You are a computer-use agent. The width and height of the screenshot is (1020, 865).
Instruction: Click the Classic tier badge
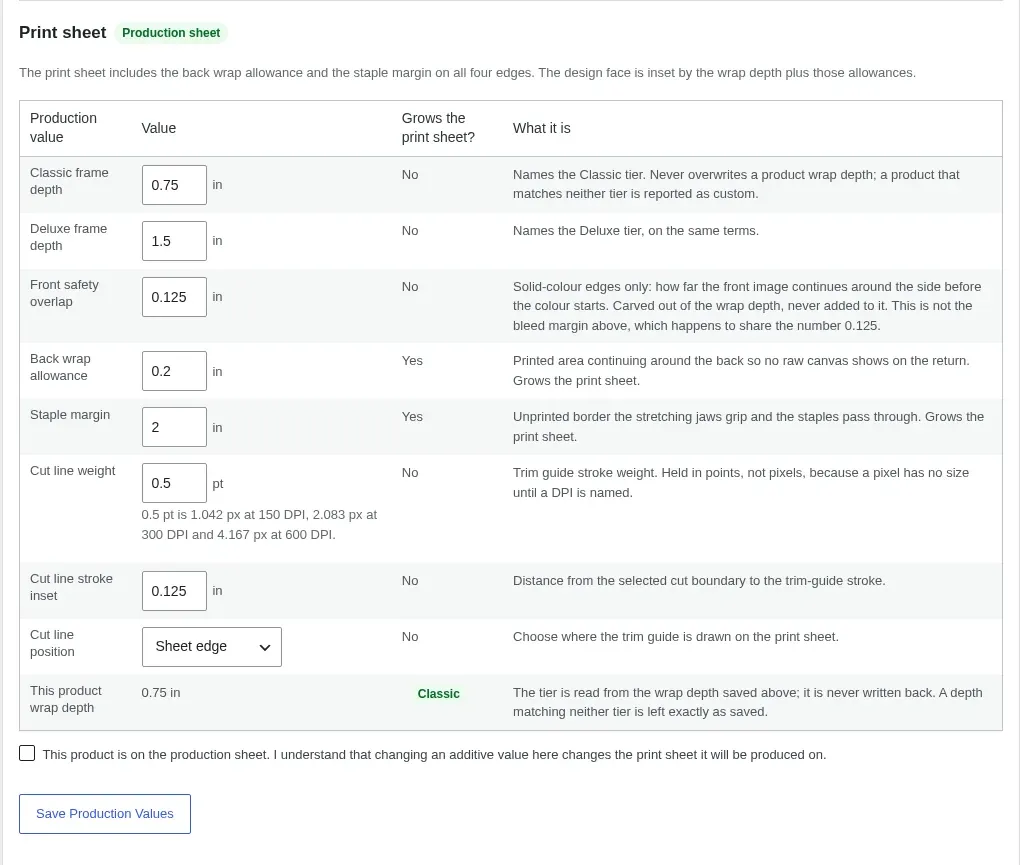(x=438, y=694)
